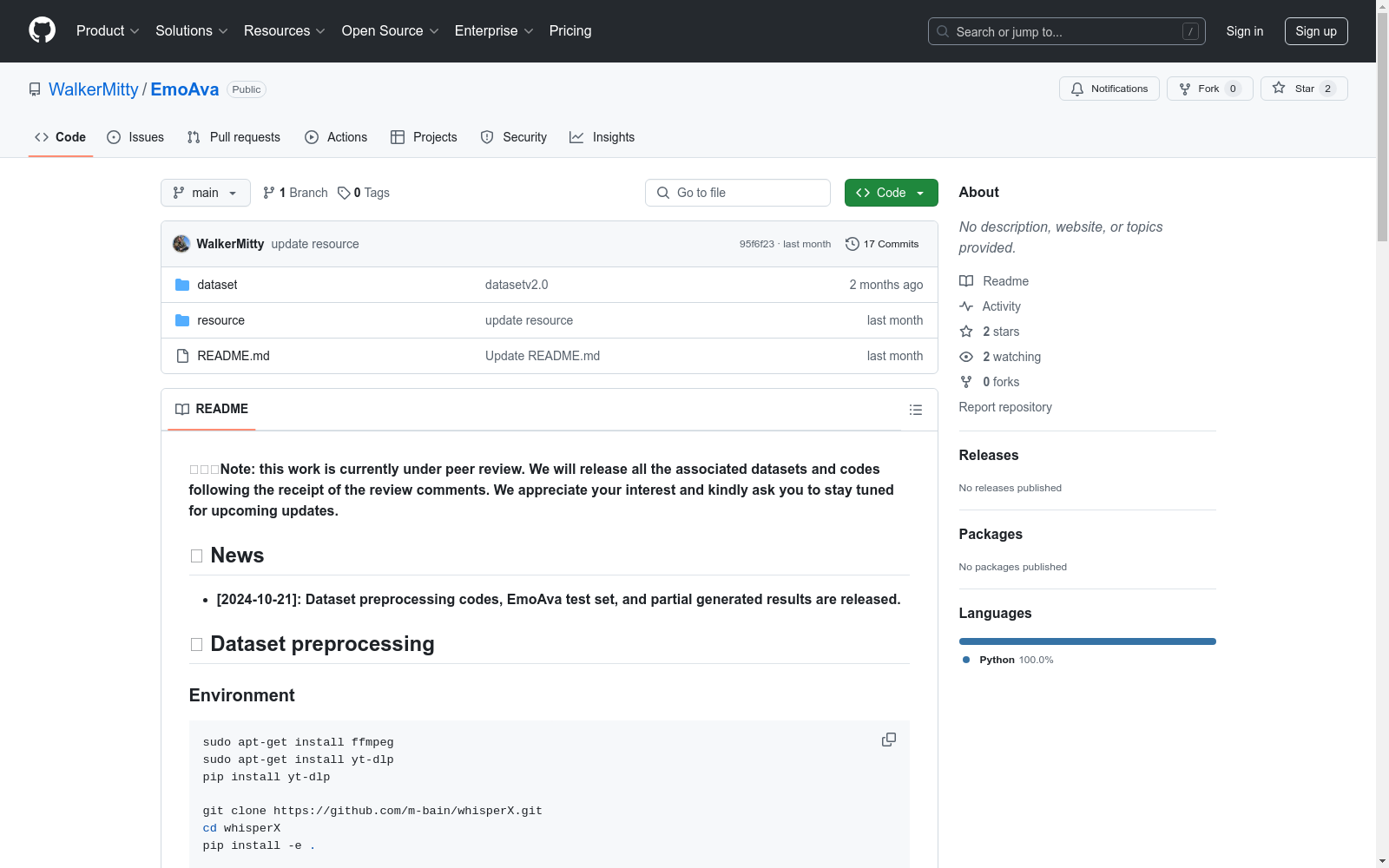
Task: Click the Fork icon
Action: (x=1185, y=89)
